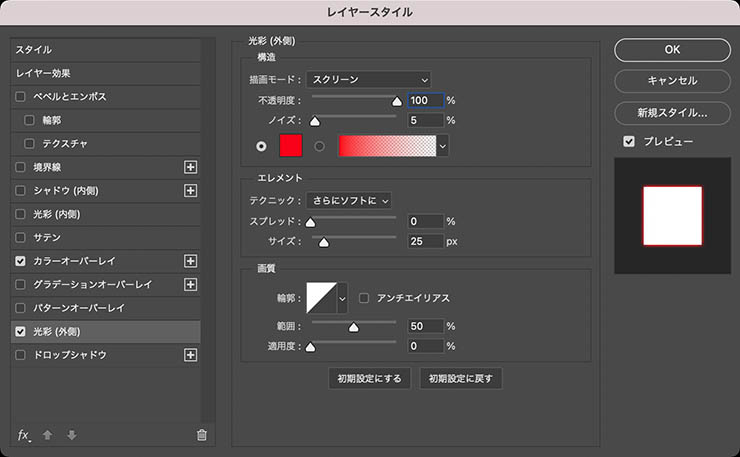Click the red glow color swatch

290,146
